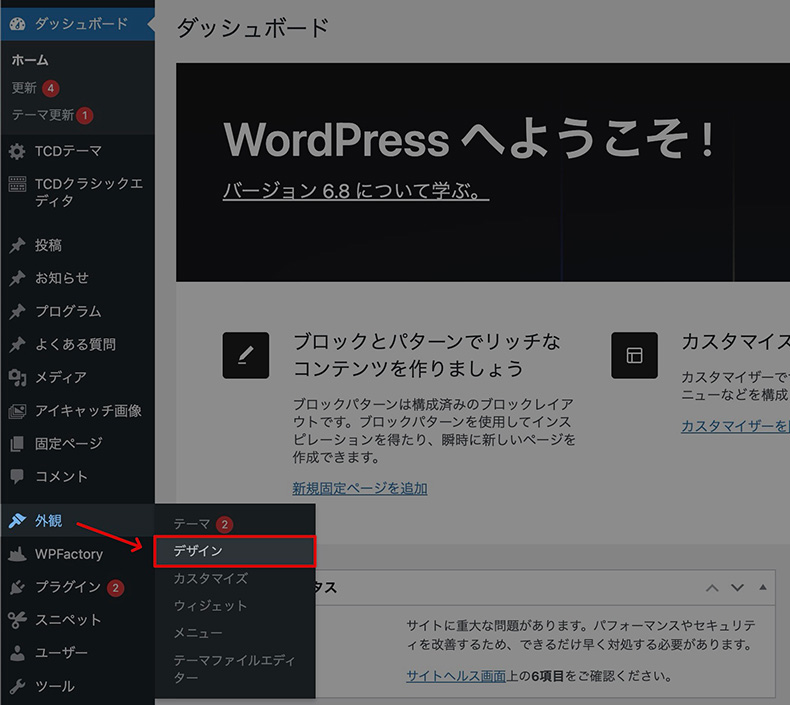The height and width of the screenshot is (705, 790).
Task: Click the メディア media icon
Action: [17, 377]
